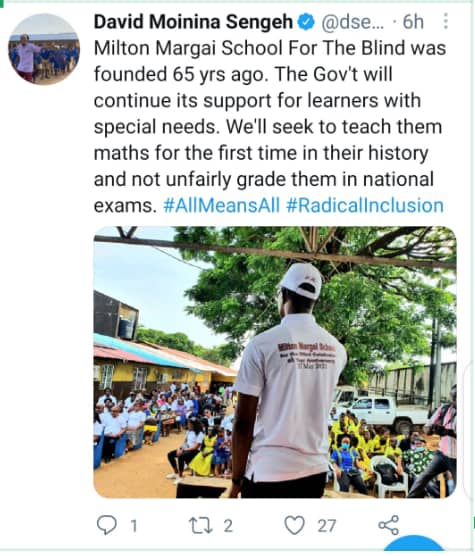Click the truncated @dse... handle
Viewport: 475px width, 556px height.
click(352, 22)
